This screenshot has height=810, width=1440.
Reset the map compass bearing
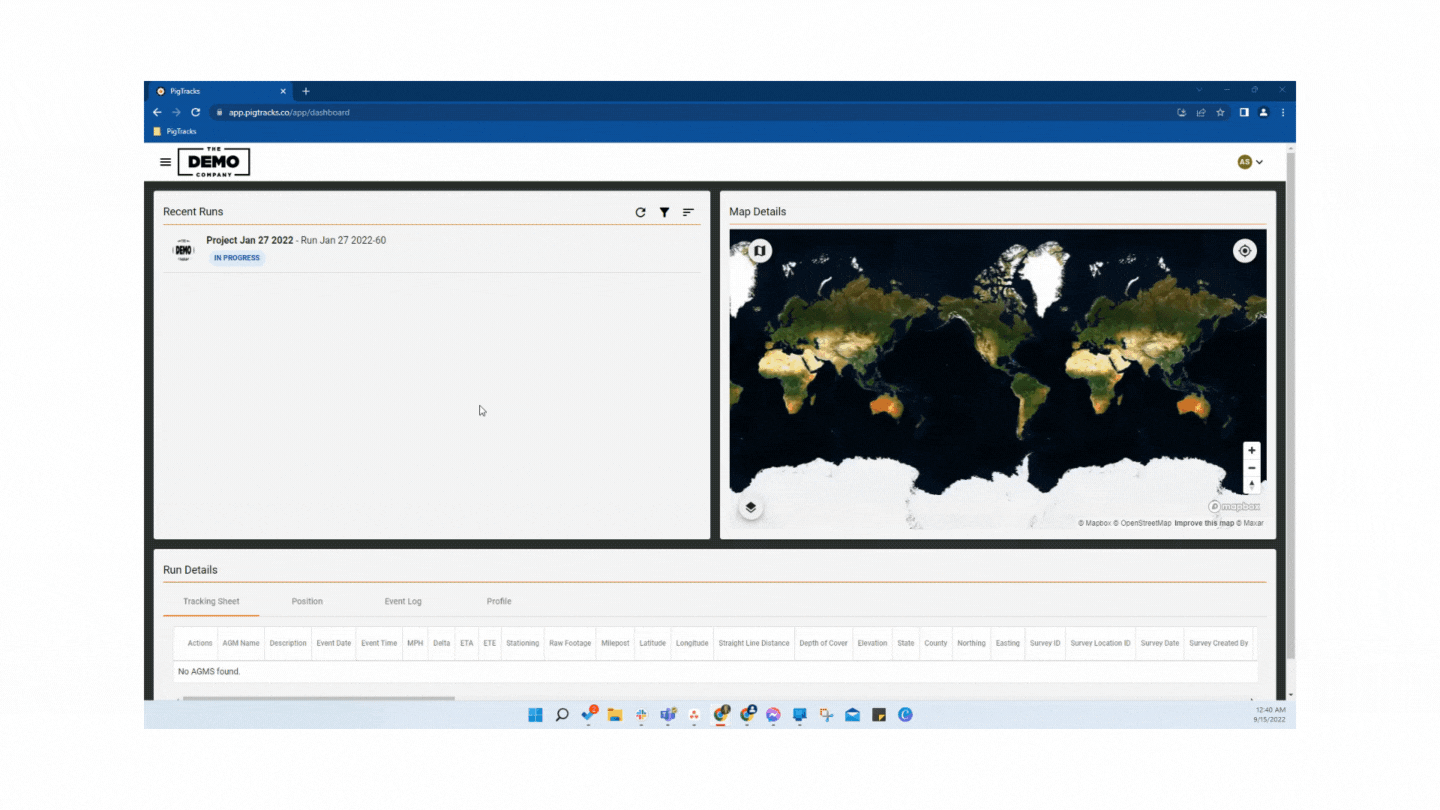(1251, 485)
